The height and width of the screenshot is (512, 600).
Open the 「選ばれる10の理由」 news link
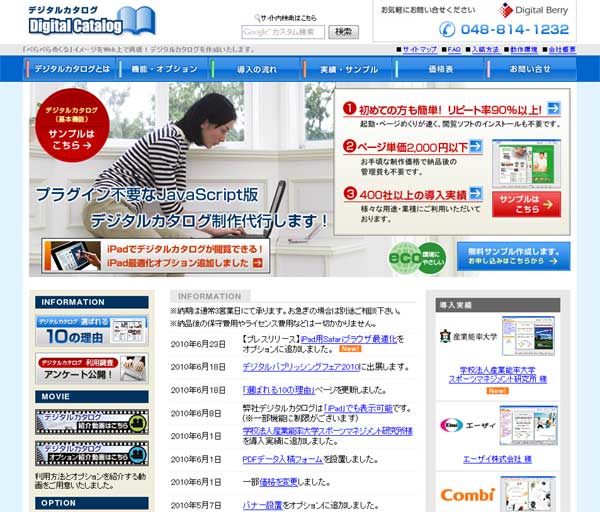(x=279, y=390)
